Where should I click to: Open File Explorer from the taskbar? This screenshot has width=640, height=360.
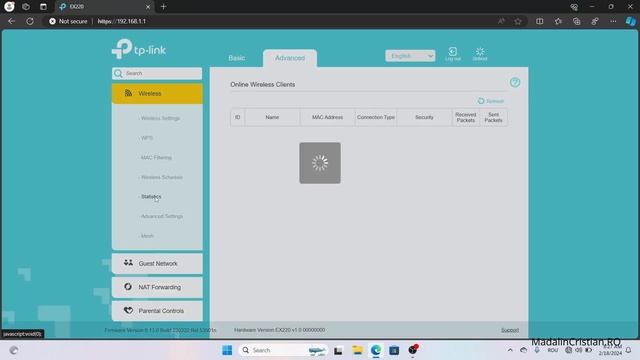tap(357, 350)
